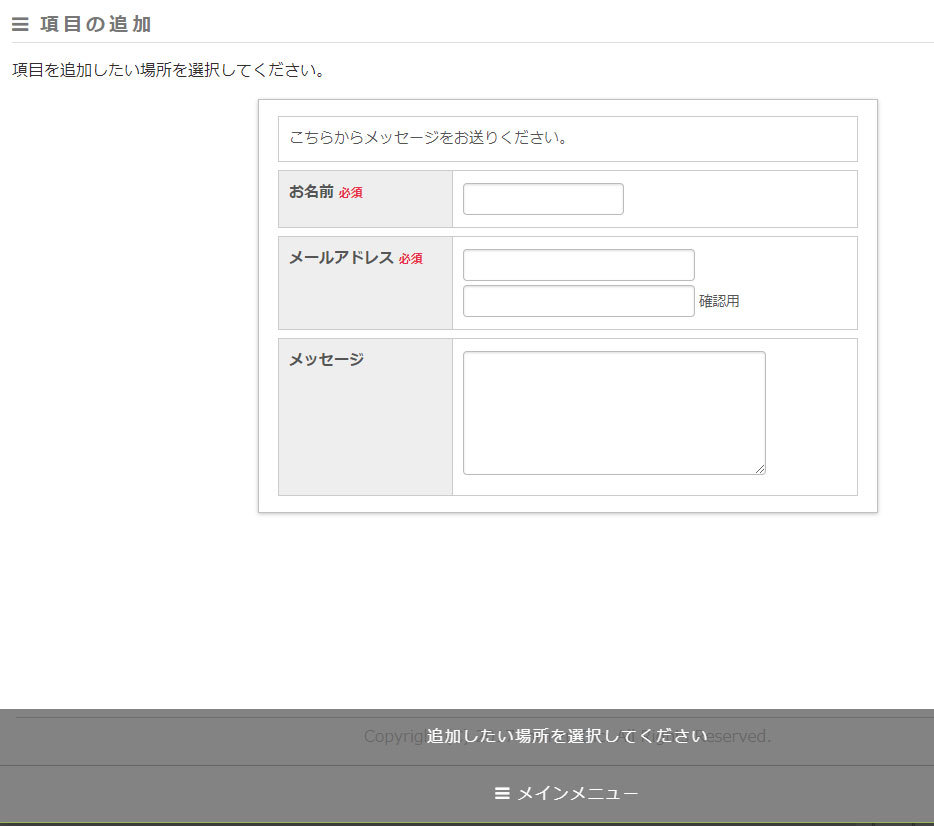Click inside the メッセージ text area
934x826 pixels.
point(614,412)
